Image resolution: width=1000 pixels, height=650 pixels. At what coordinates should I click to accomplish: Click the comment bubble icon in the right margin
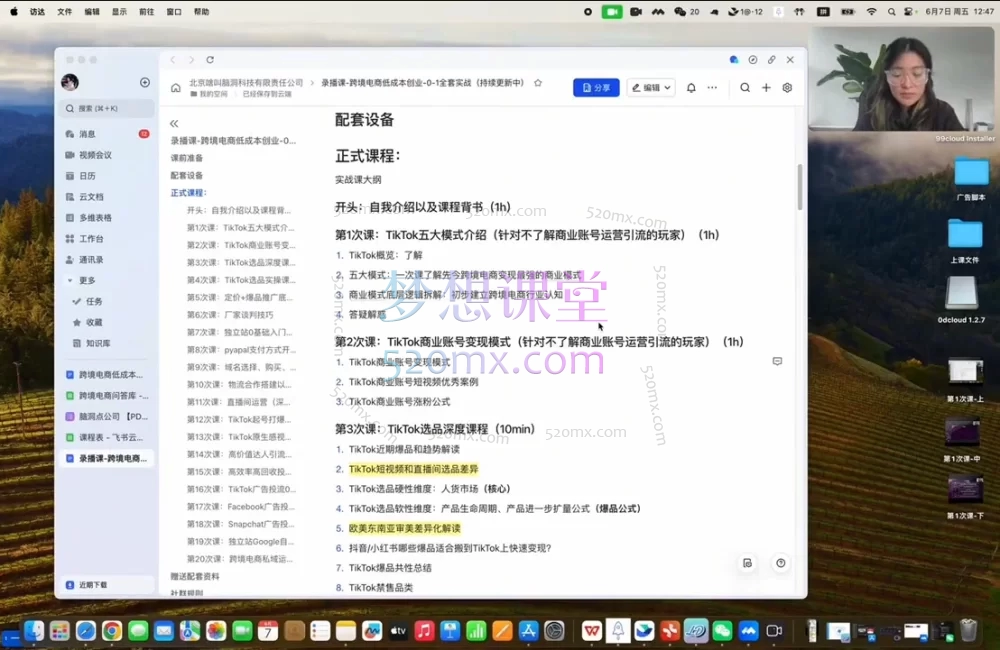(x=778, y=362)
